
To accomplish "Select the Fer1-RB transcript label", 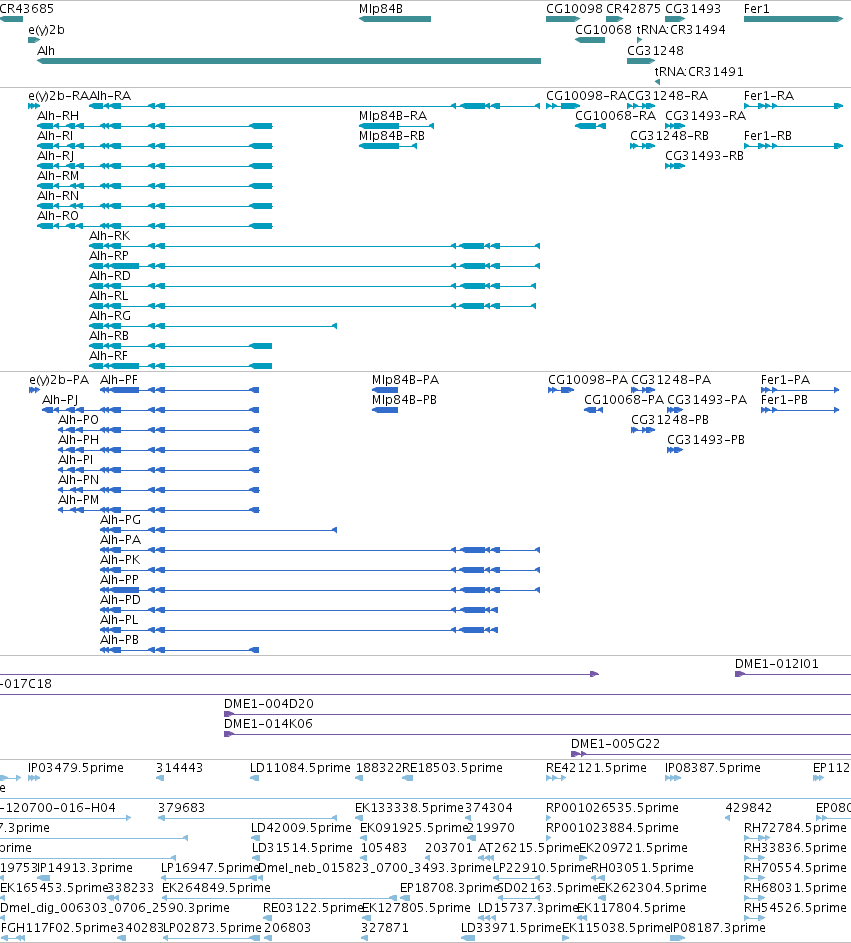I will pyautogui.click(x=767, y=136).
